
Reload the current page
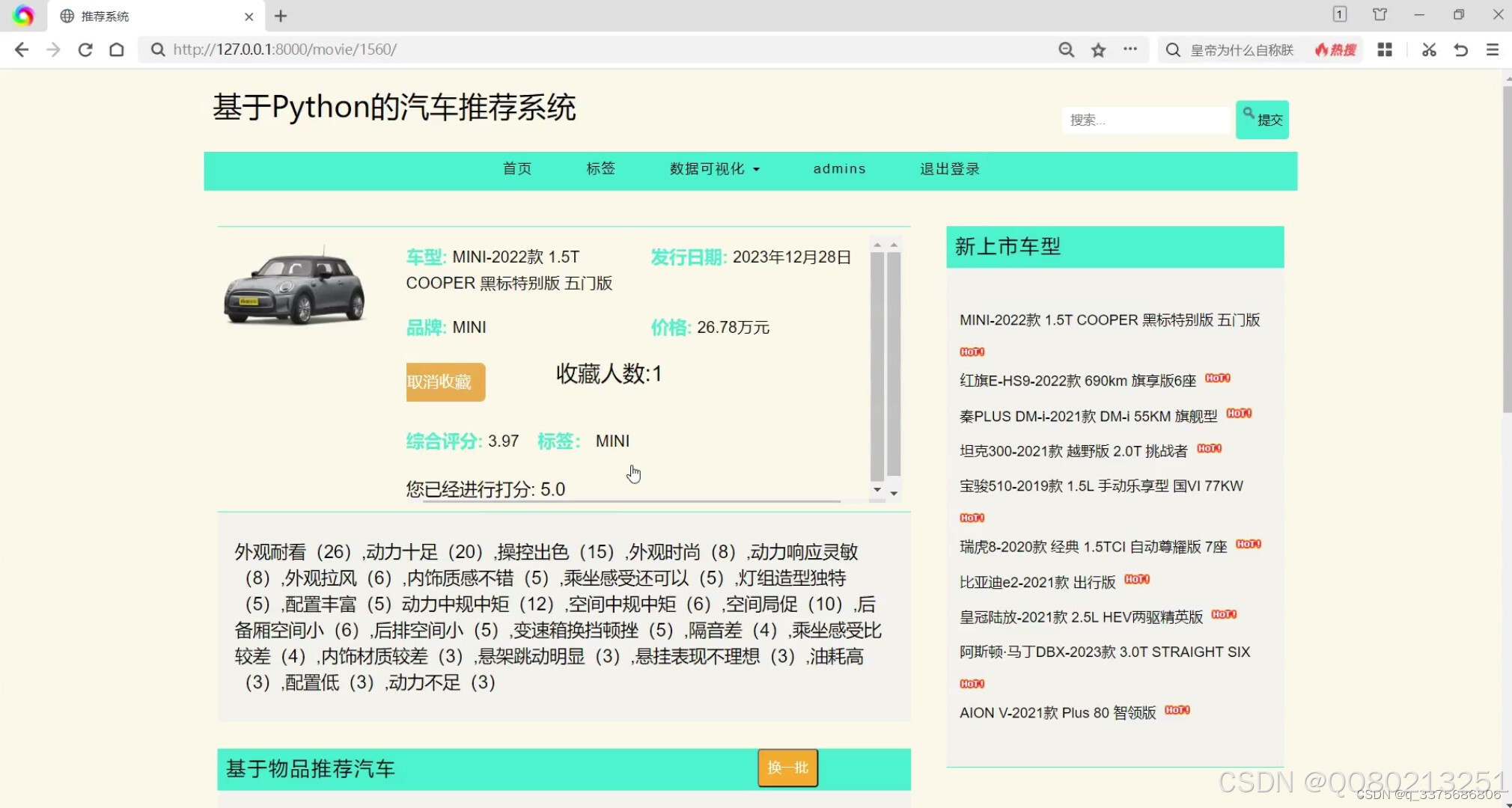[85, 49]
